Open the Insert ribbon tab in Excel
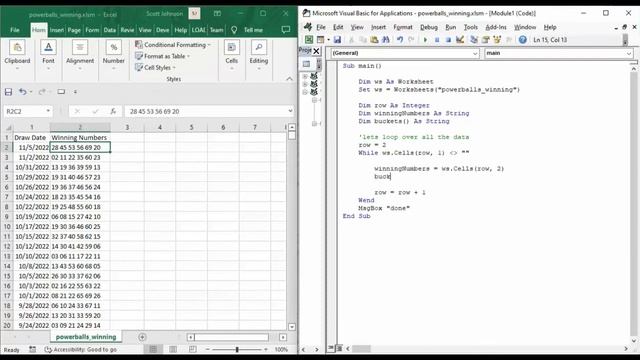This screenshot has width=640, height=360. point(56,30)
